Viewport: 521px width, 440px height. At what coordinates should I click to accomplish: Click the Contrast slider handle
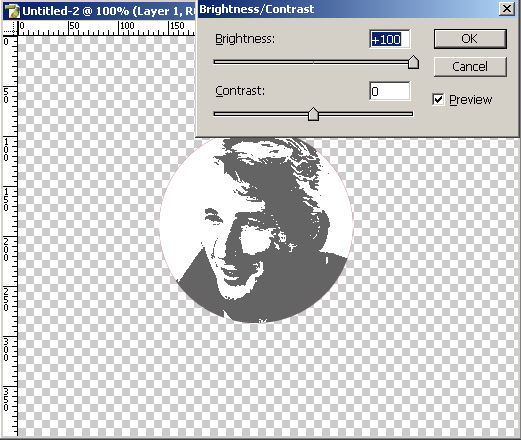click(x=313, y=114)
